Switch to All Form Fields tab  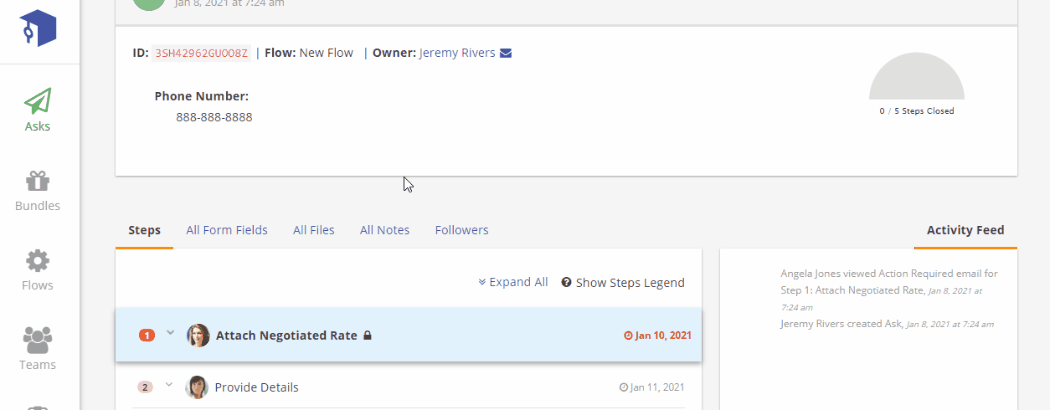pos(227,230)
